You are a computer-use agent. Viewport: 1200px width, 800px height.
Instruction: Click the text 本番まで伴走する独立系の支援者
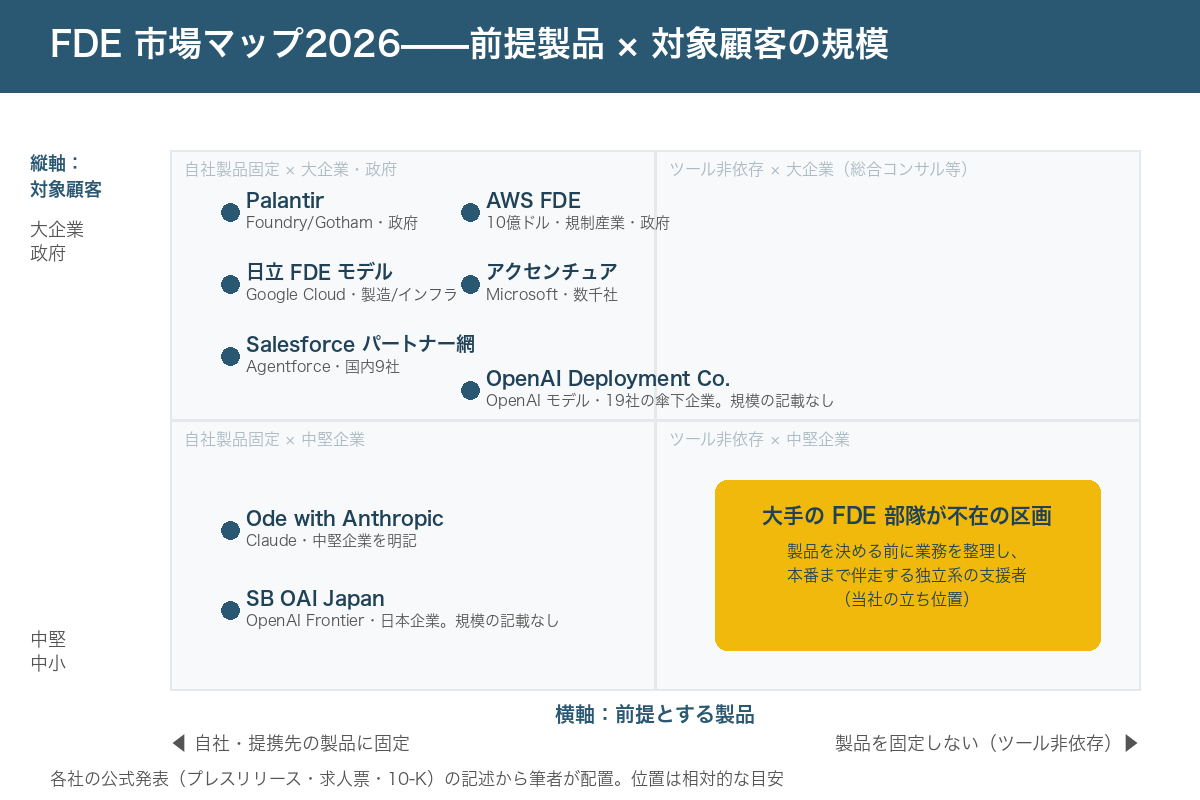(907, 576)
